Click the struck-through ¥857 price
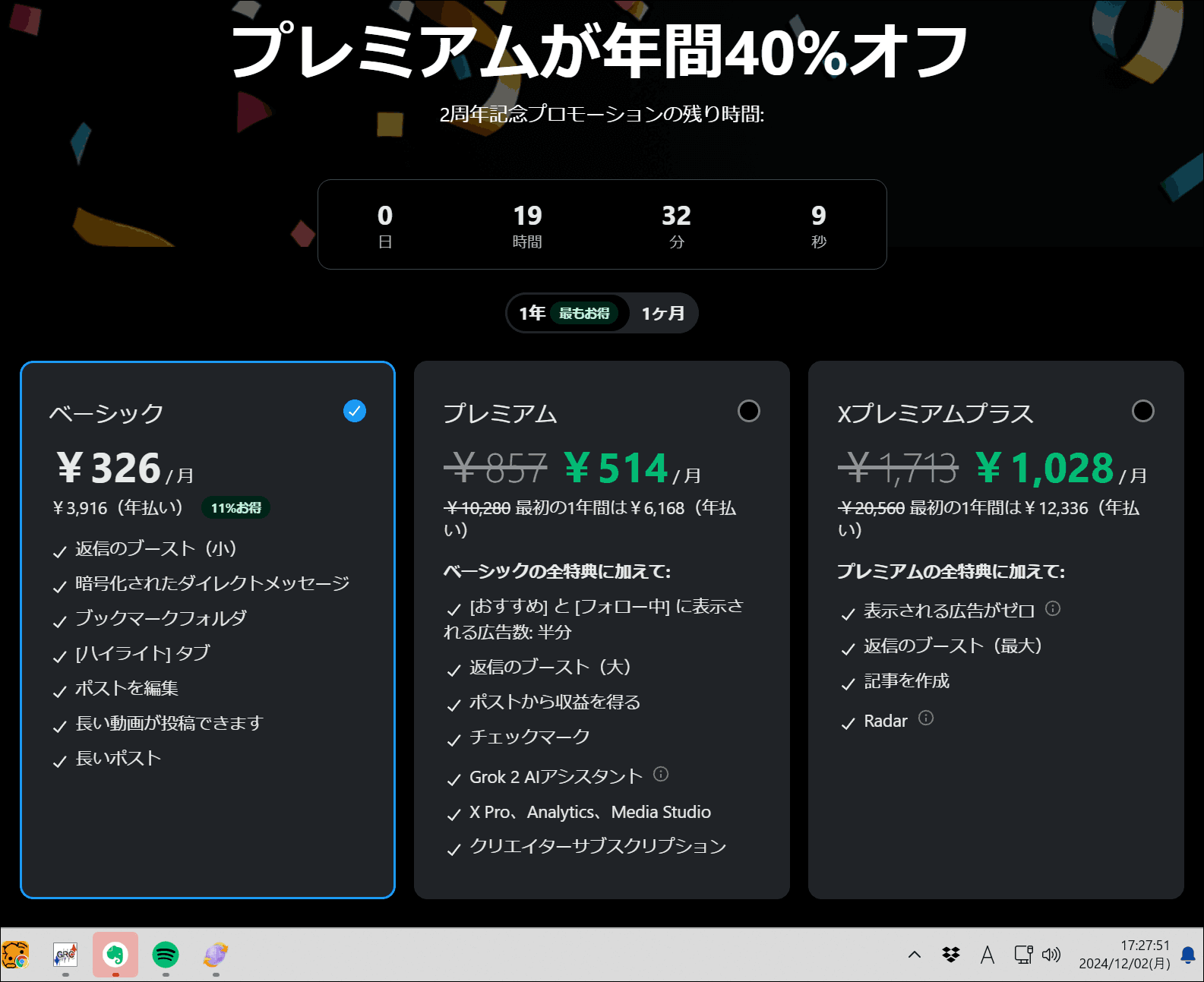This screenshot has height=982, width=1204. coord(495,468)
